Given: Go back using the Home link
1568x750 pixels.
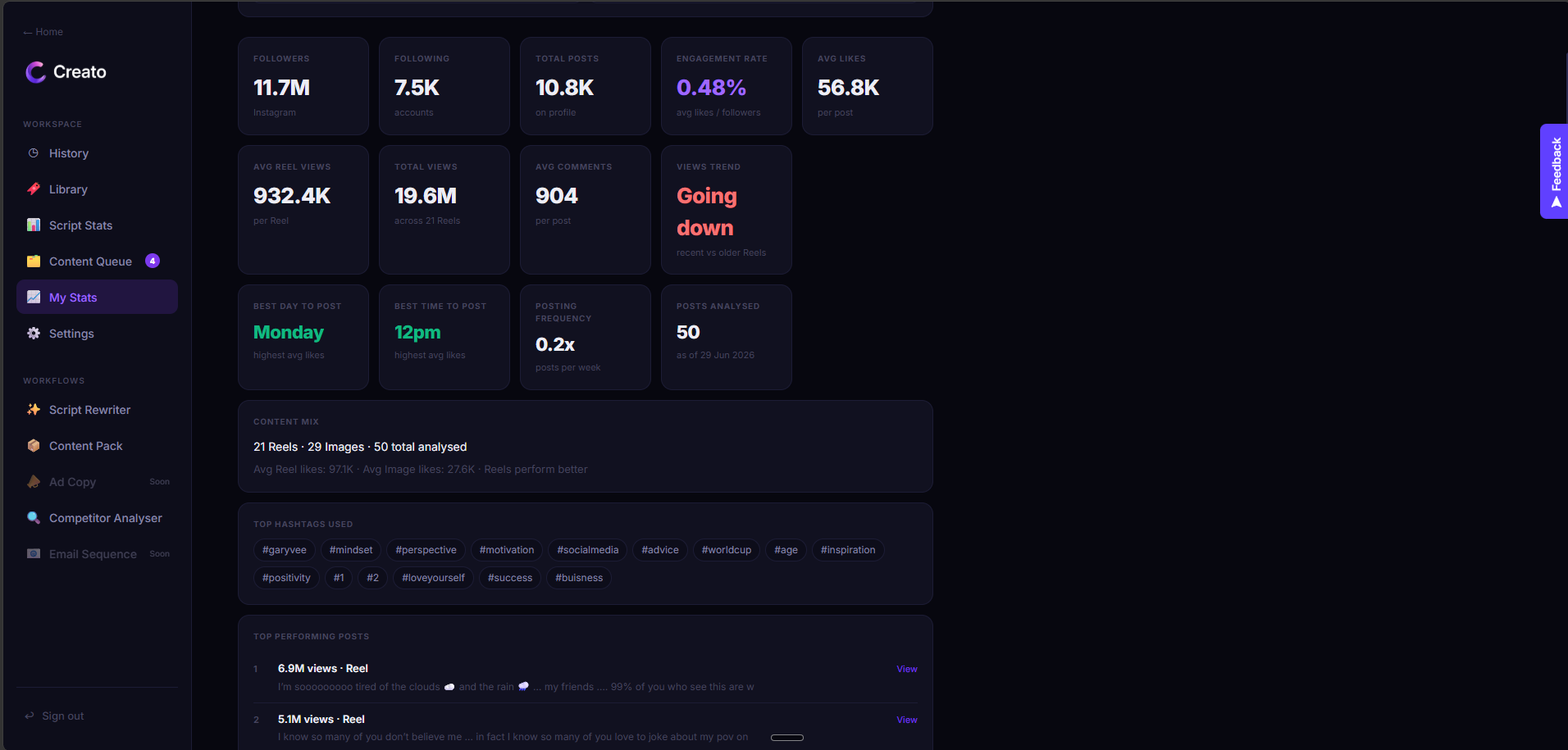Looking at the screenshot, I should [43, 32].
